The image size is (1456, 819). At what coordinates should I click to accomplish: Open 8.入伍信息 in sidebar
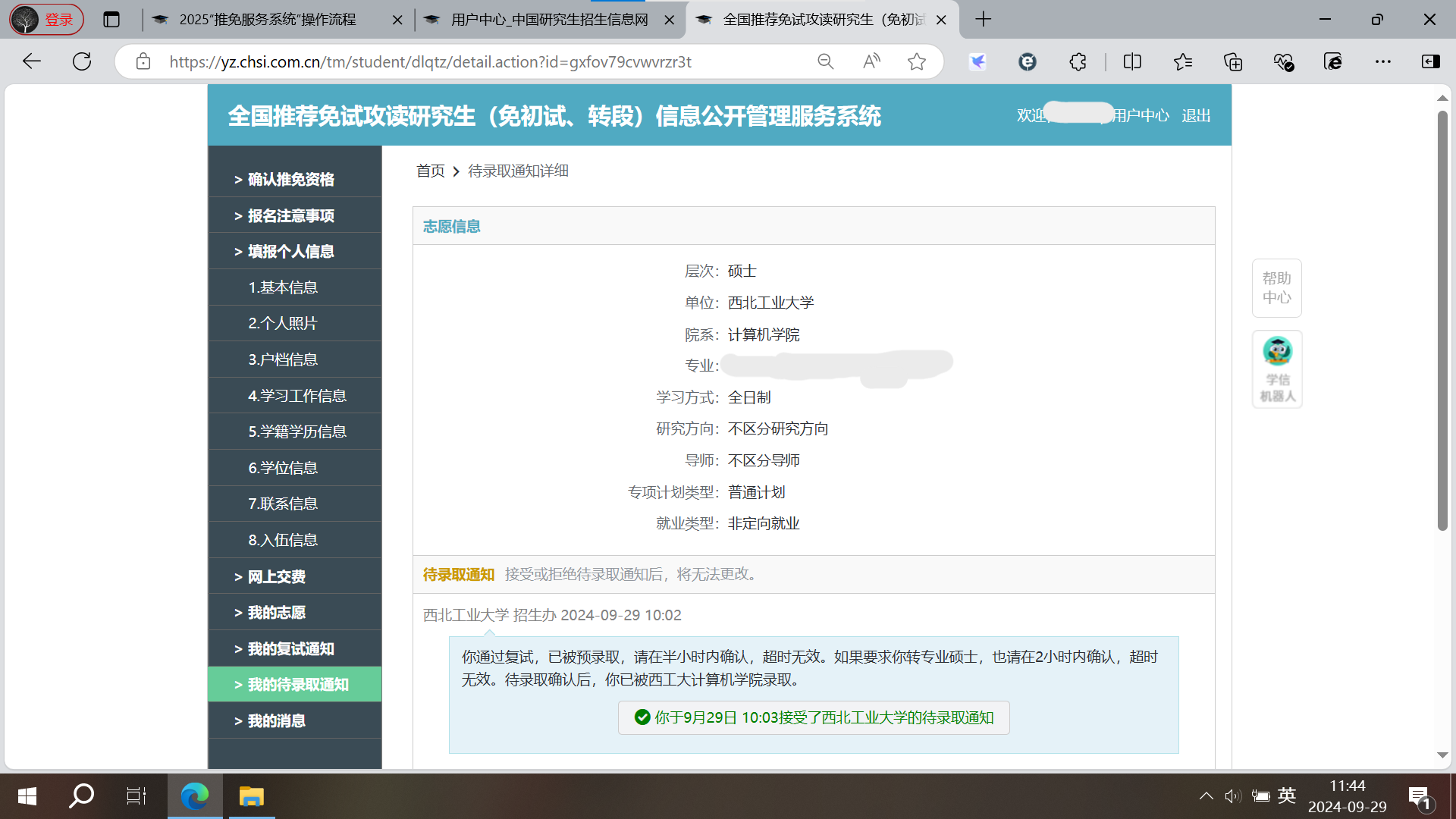pos(295,540)
